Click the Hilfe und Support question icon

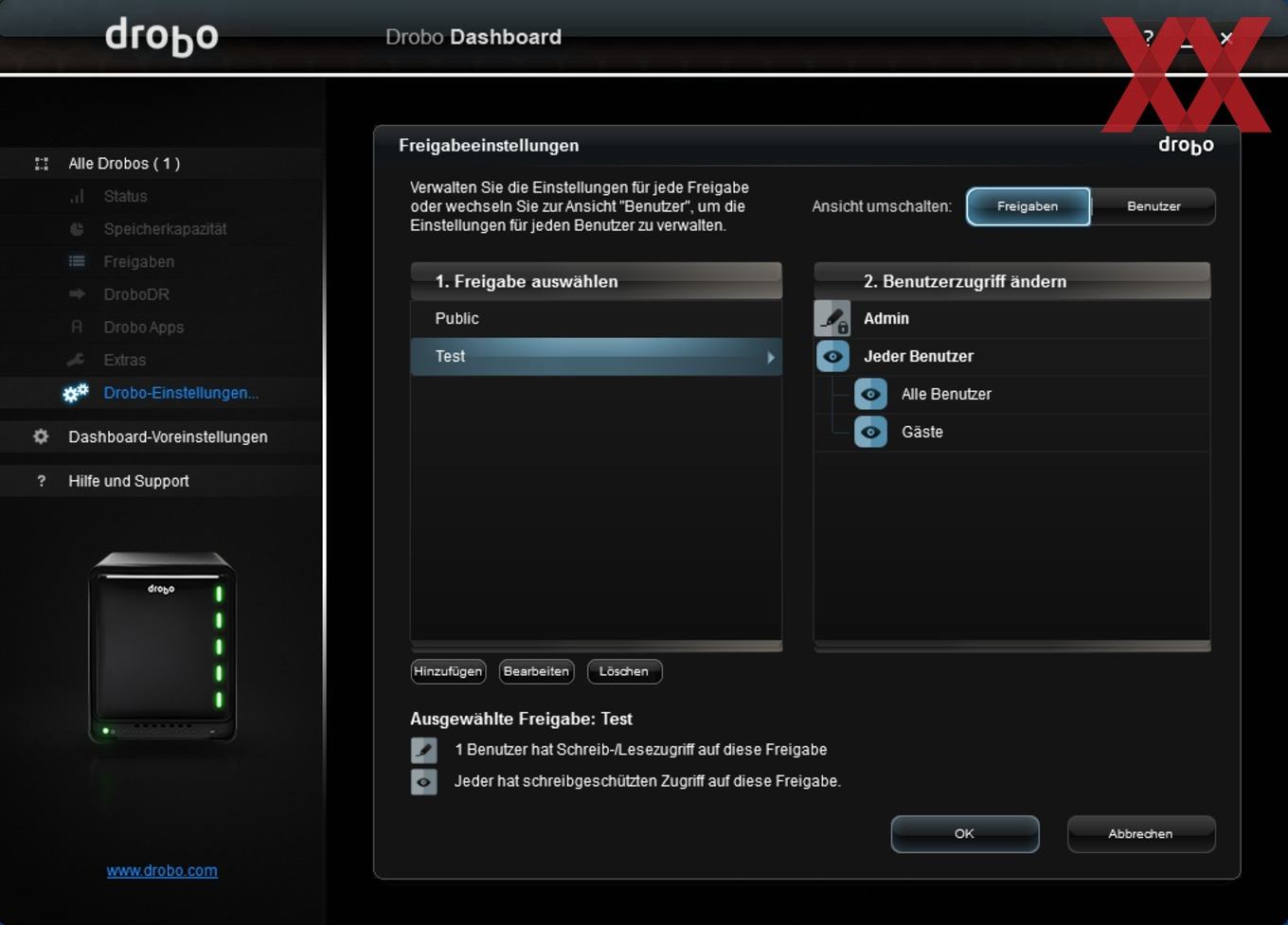(41, 481)
